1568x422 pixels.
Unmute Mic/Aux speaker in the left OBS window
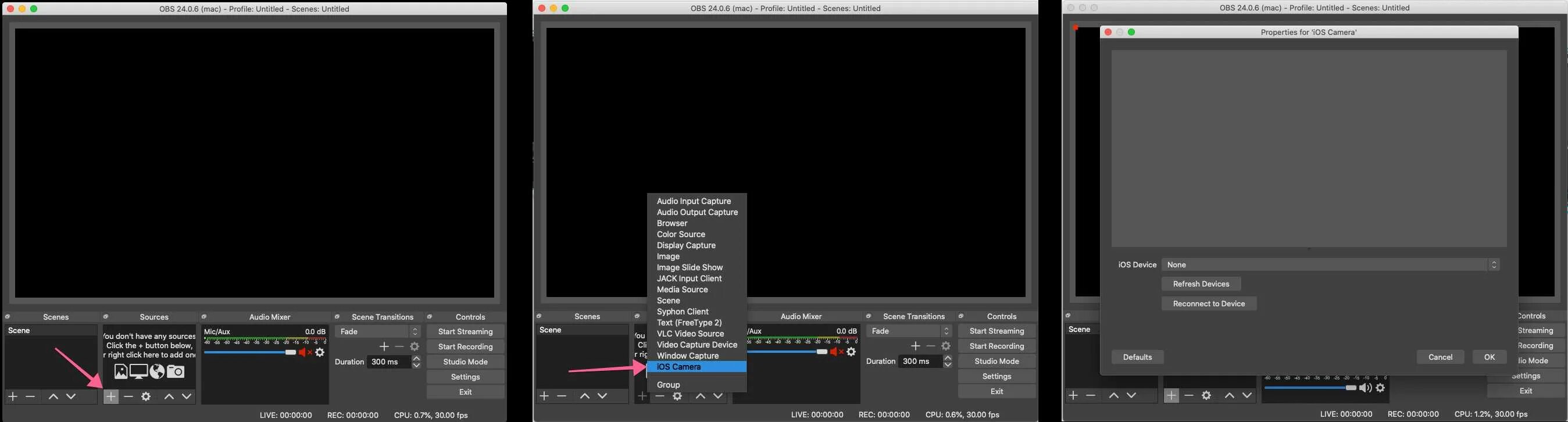306,352
